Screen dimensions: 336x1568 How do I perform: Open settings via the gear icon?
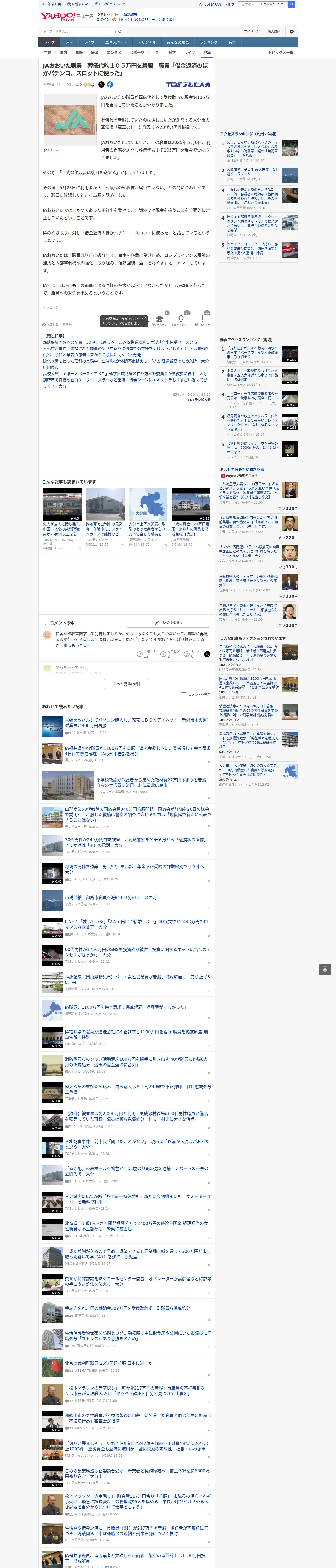(292, 31)
